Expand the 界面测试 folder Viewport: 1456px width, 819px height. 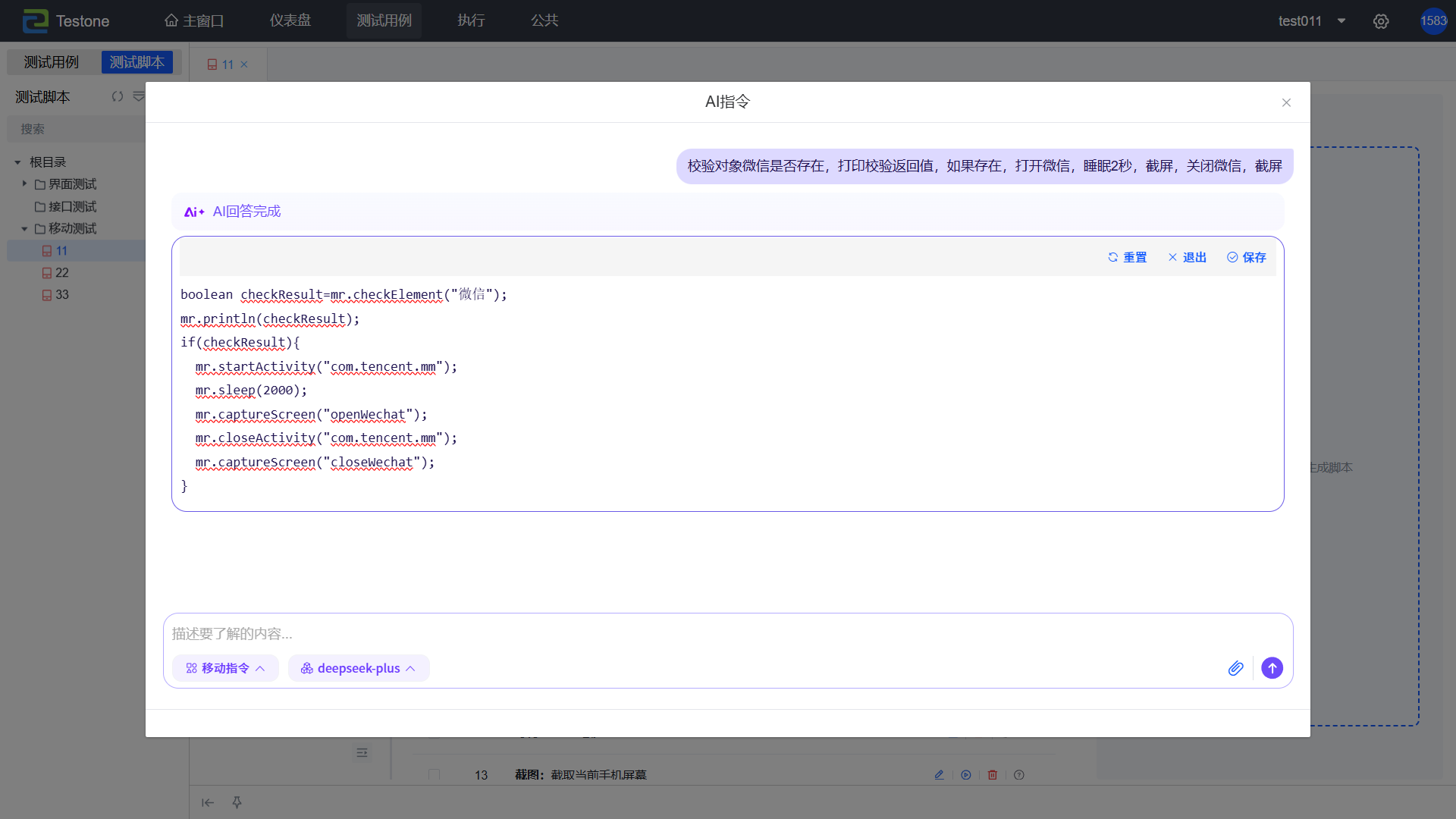click(24, 184)
